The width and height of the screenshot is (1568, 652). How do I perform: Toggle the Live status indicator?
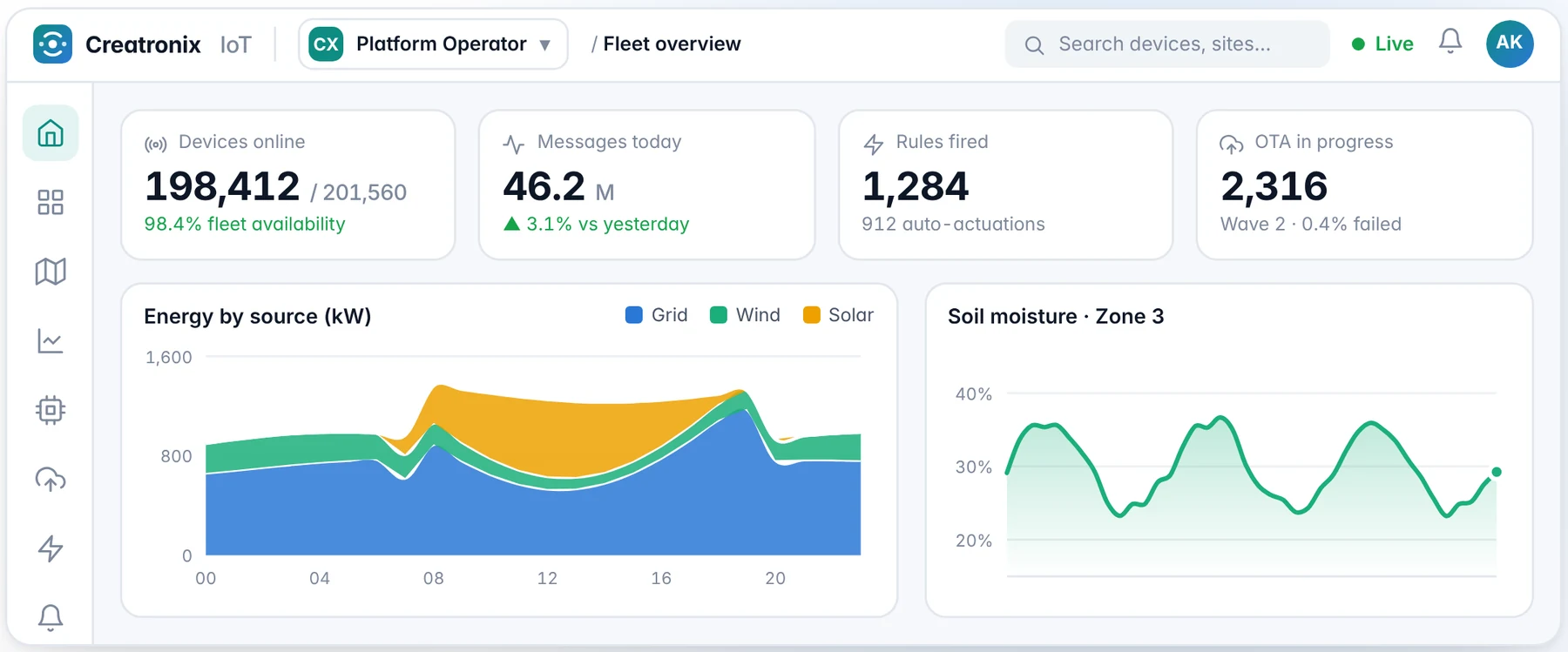1382,44
